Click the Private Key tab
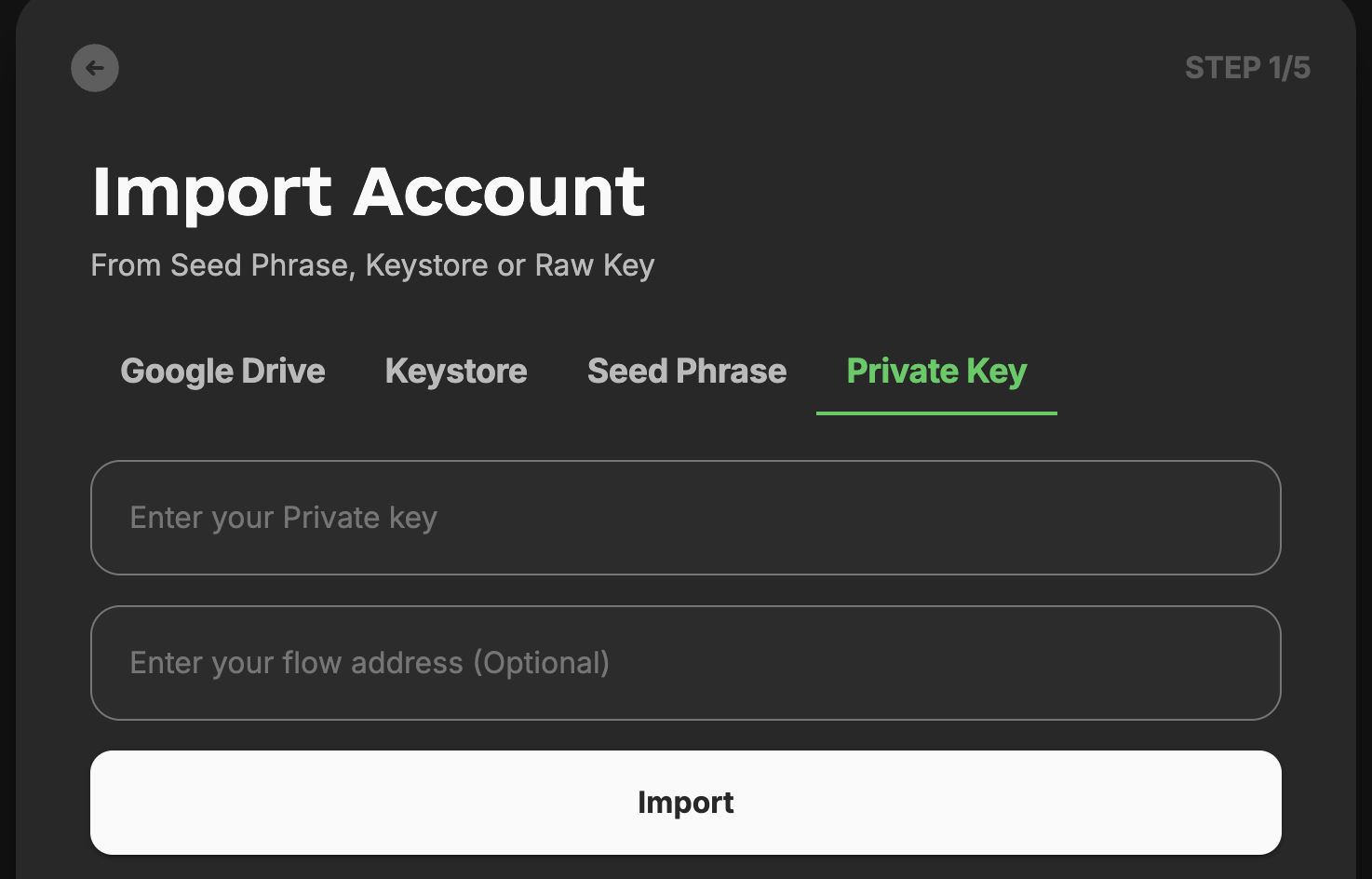1372x879 pixels. coord(936,372)
